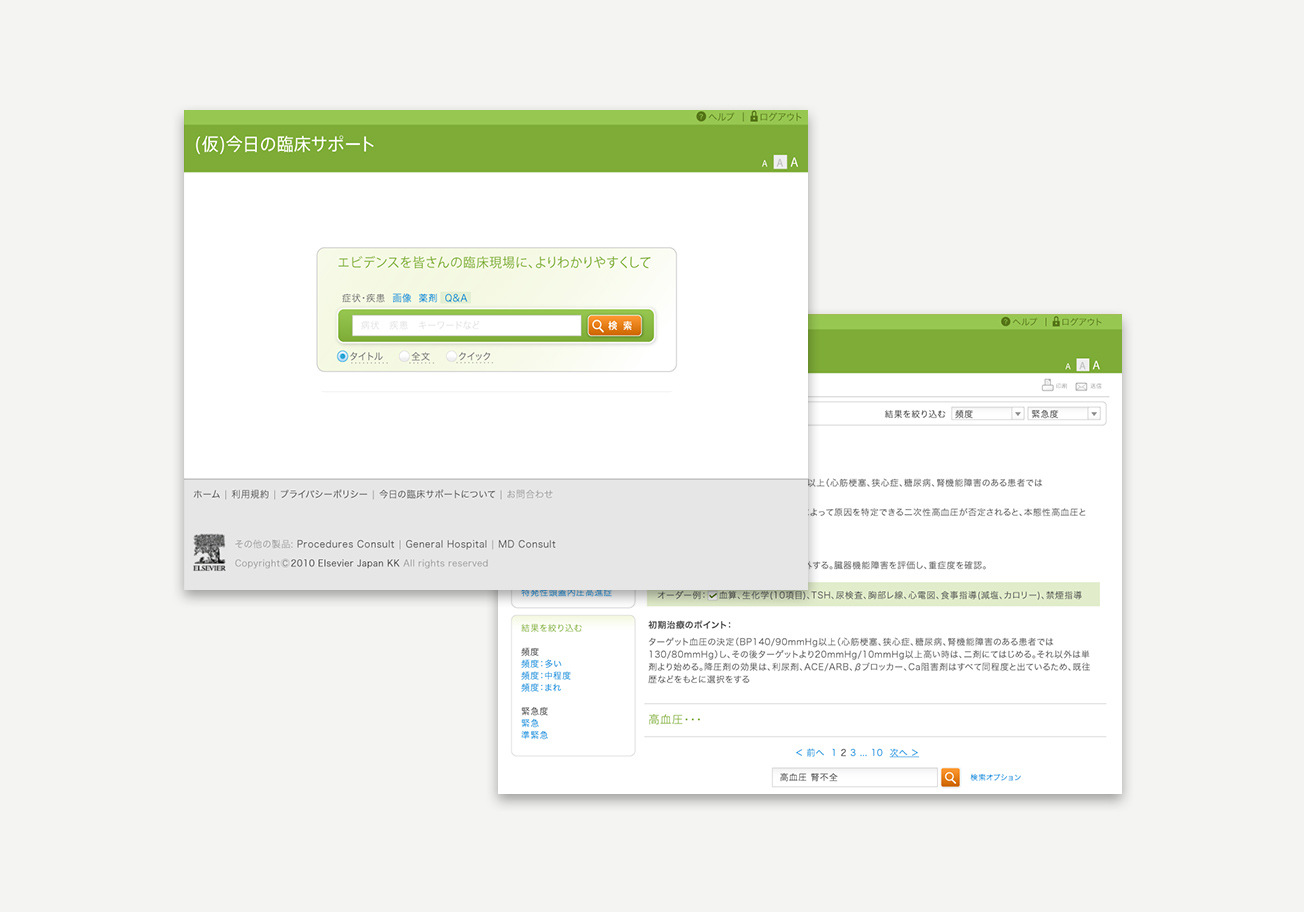Switch to the 症状・疾患 search tab

click(x=363, y=298)
